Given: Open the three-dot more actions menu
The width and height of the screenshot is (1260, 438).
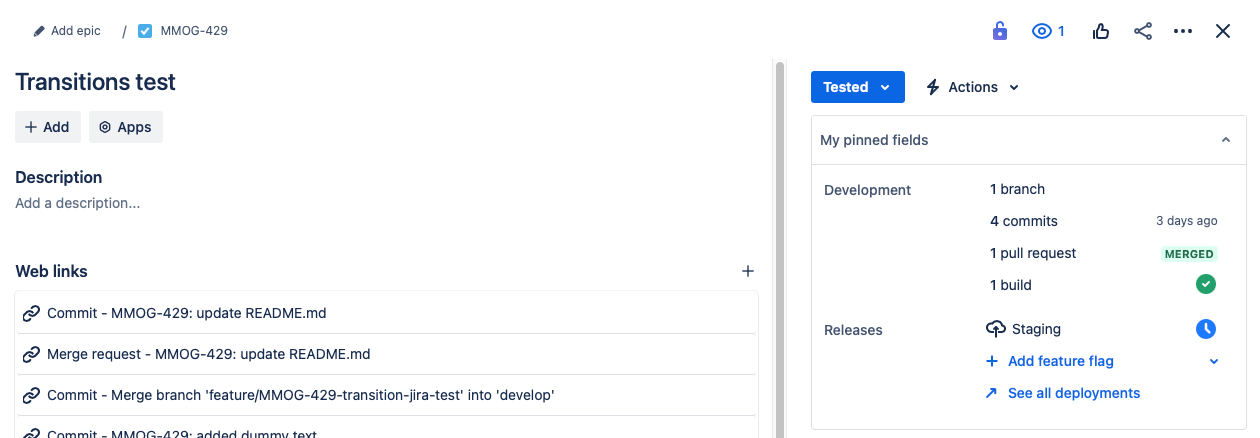Looking at the screenshot, I should [x=1183, y=31].
